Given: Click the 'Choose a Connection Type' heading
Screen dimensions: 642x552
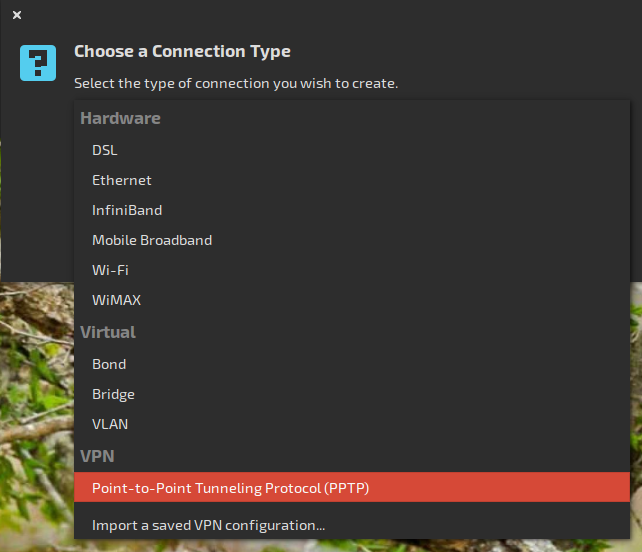Looking at the screenshot, I should 182,51.
